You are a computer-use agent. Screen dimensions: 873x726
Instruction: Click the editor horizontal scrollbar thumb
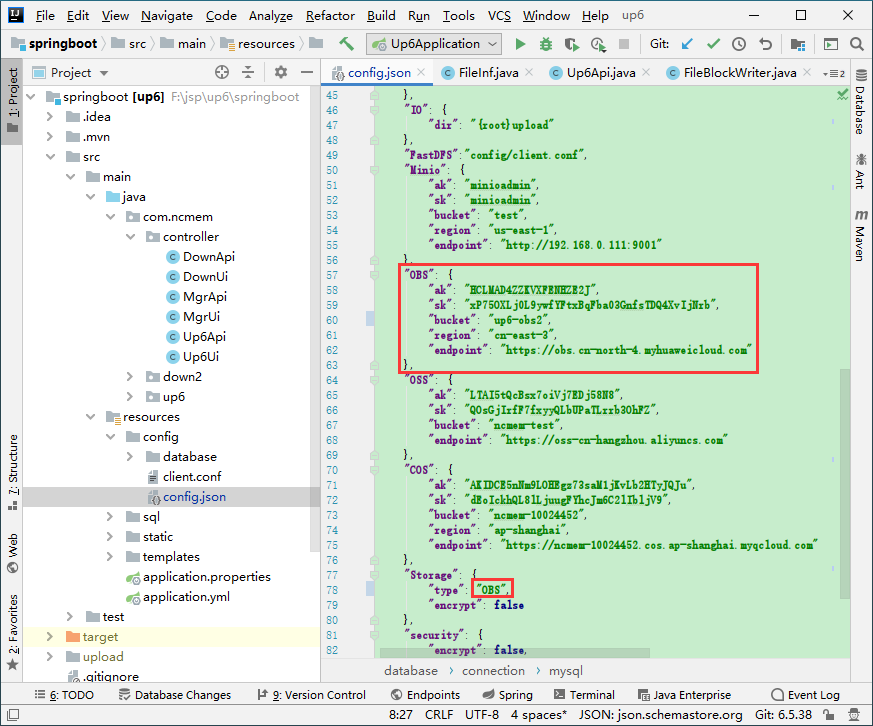(x=514, y=653)
